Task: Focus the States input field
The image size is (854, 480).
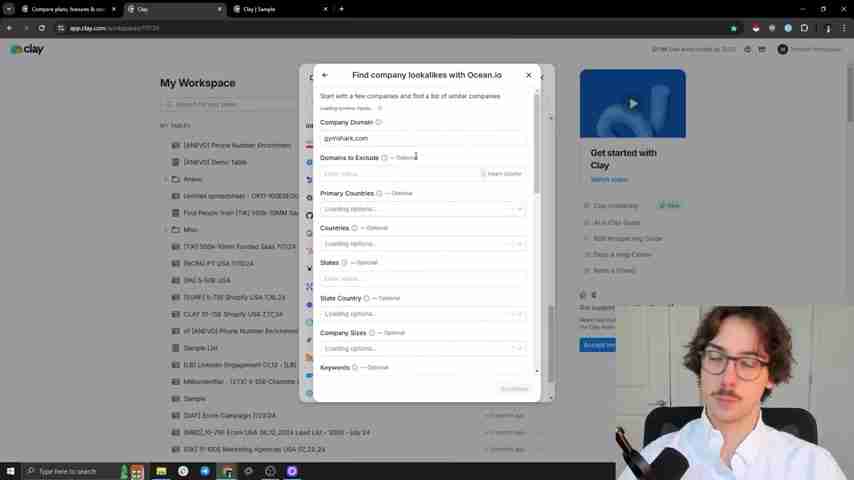Action: (423, 278)
